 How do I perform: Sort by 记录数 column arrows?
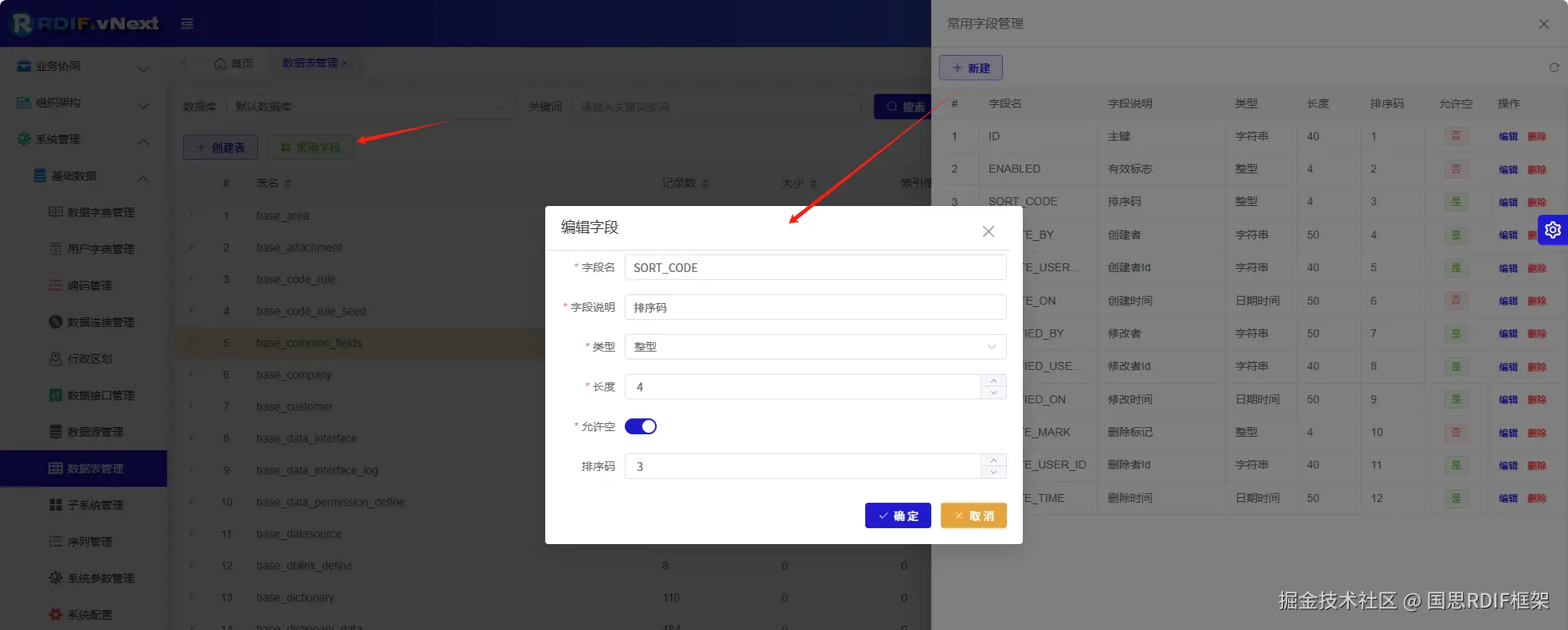(705, 184)
